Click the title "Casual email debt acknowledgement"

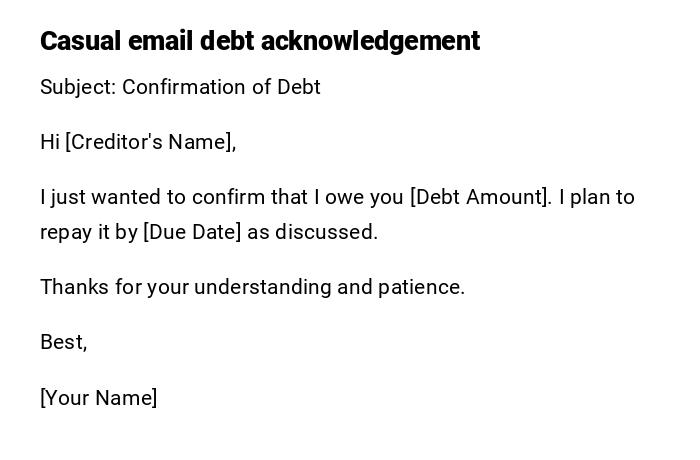coord(260,41)
